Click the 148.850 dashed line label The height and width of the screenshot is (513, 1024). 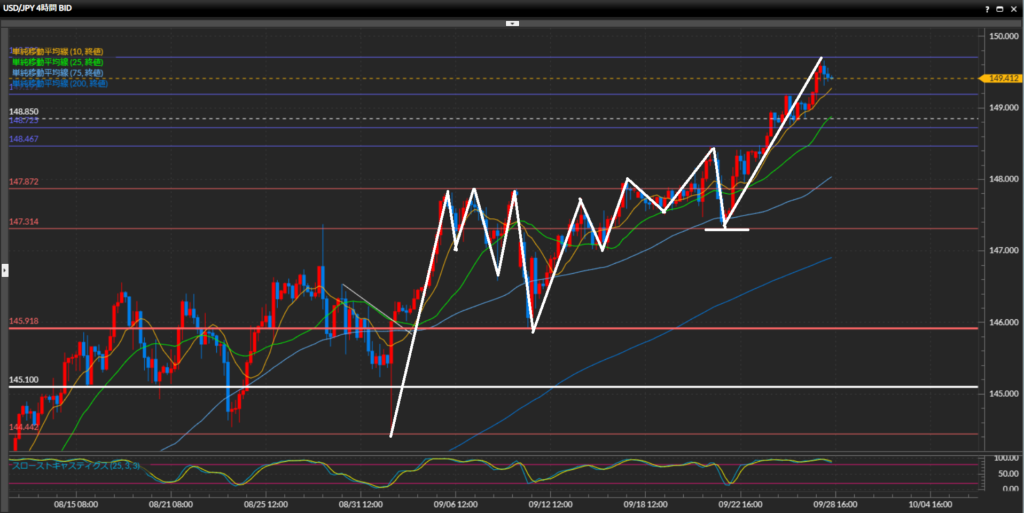tap(23, 112)
